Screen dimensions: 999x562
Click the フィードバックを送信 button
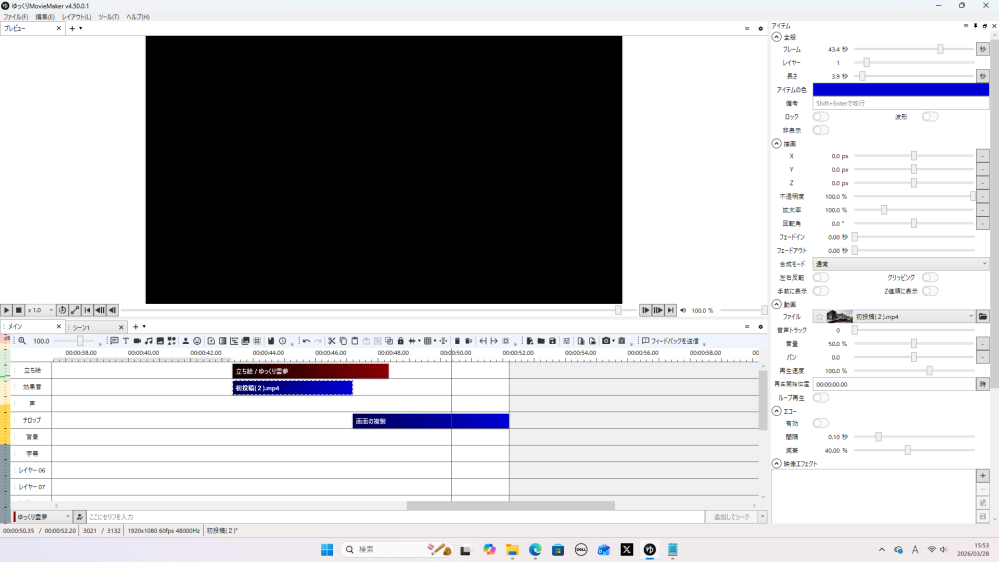coord(674,341)
